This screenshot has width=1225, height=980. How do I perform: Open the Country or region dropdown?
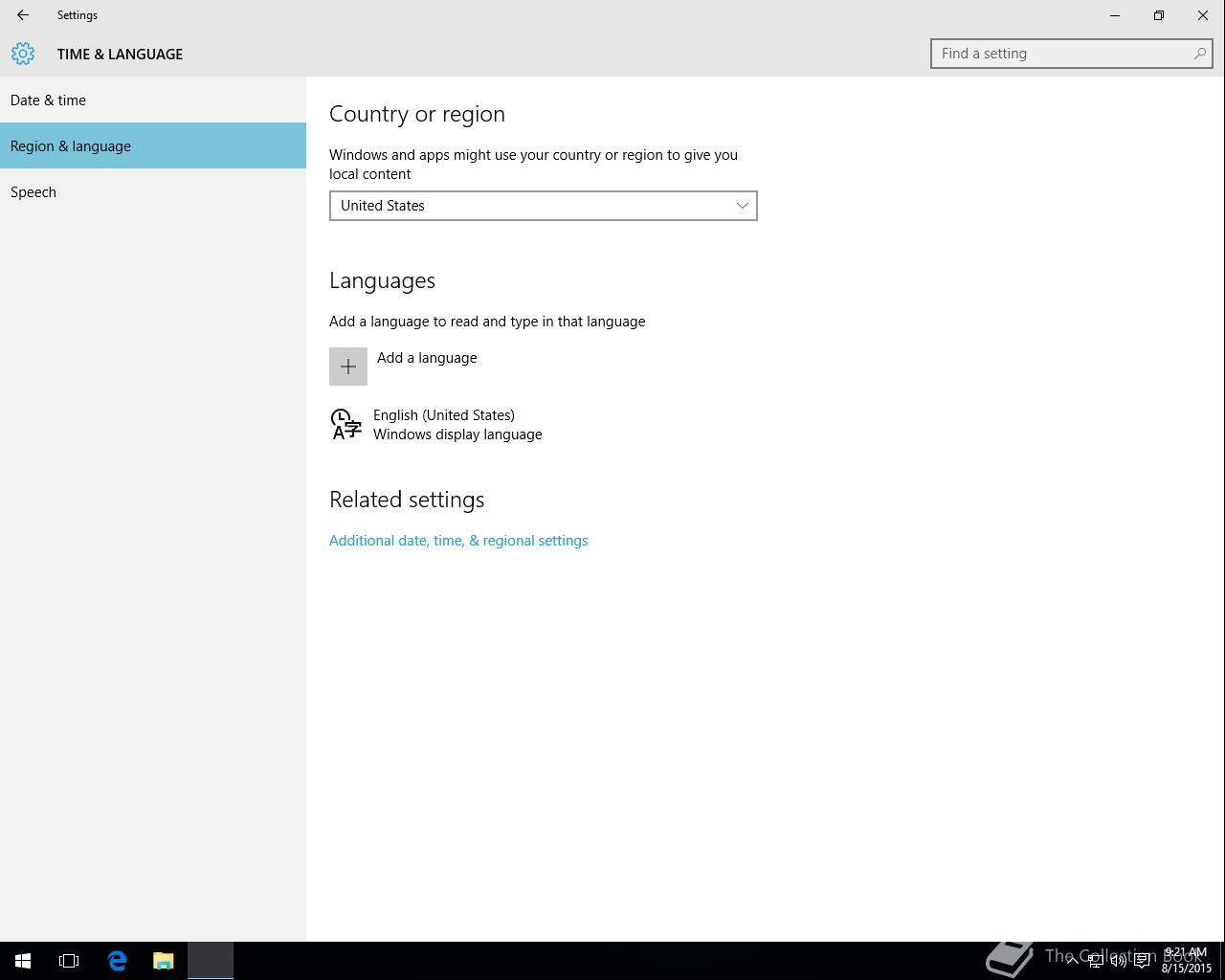(x=544, y=206)
